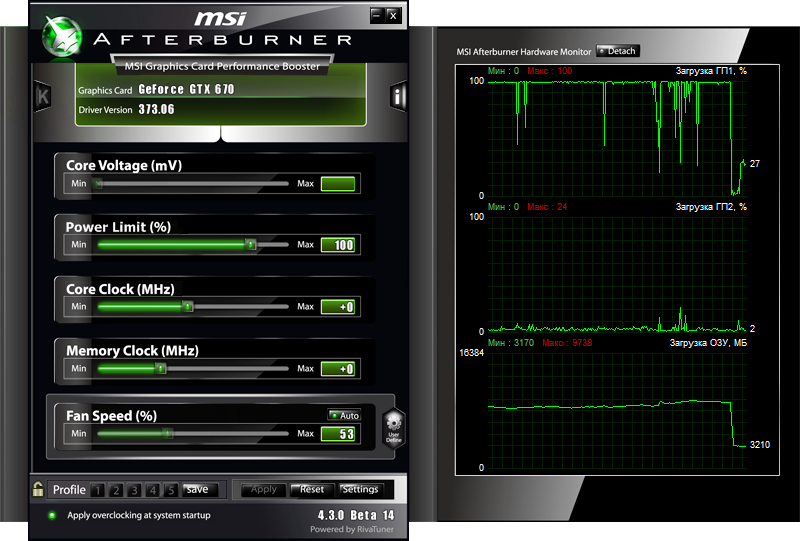Open the Settings button
The height and width of the screenshot is (541, 800).
tap(360, 490)
